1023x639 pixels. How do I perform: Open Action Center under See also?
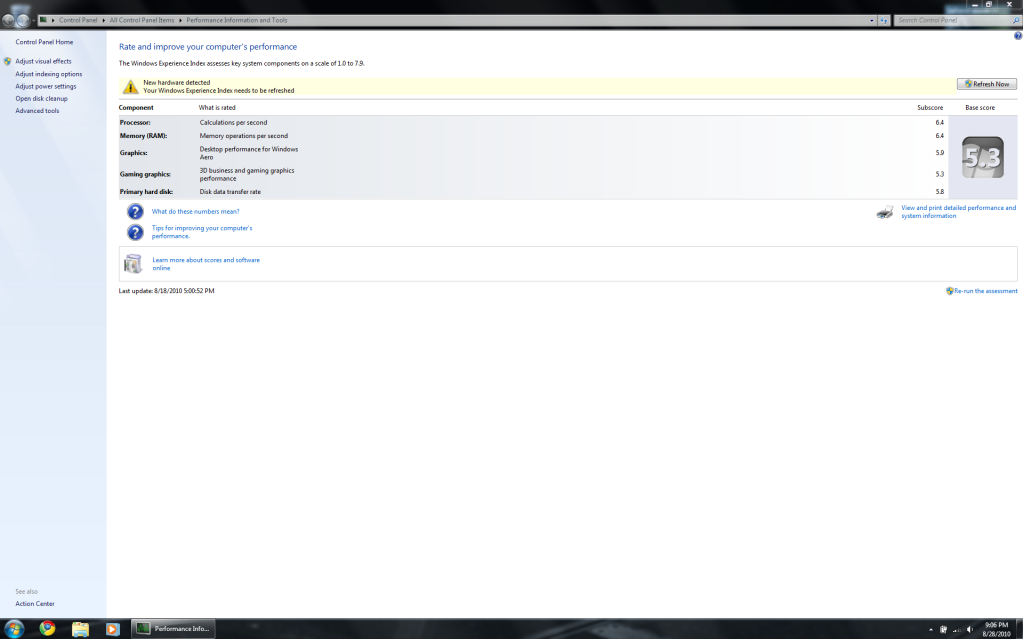[35, 604]
